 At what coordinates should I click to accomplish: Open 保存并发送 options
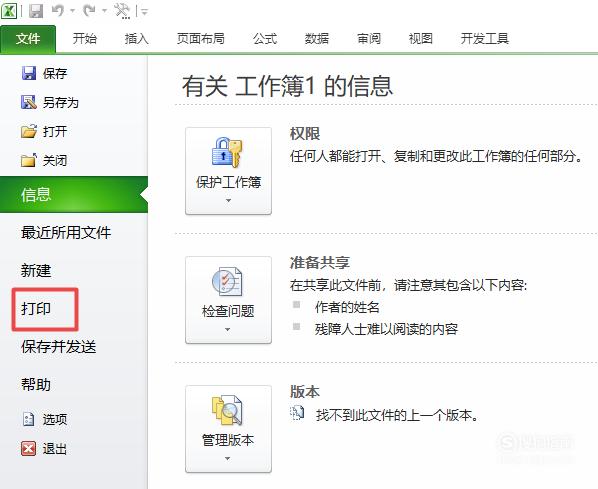58,347
